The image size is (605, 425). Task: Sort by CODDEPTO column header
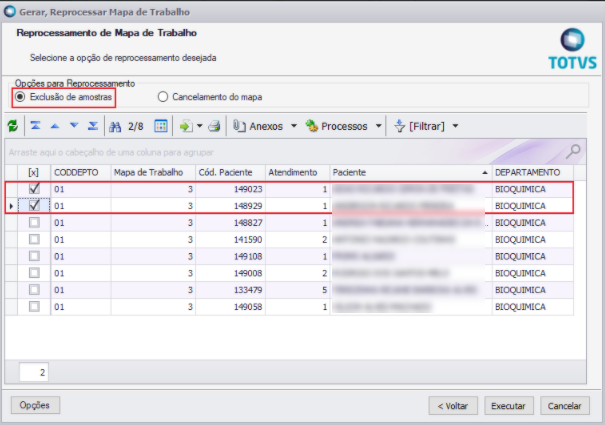[81, 173]
